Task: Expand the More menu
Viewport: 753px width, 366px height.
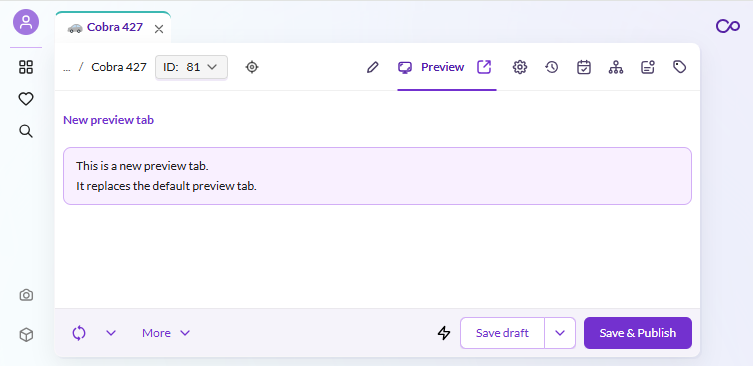Action: click(x=166, y=333)
